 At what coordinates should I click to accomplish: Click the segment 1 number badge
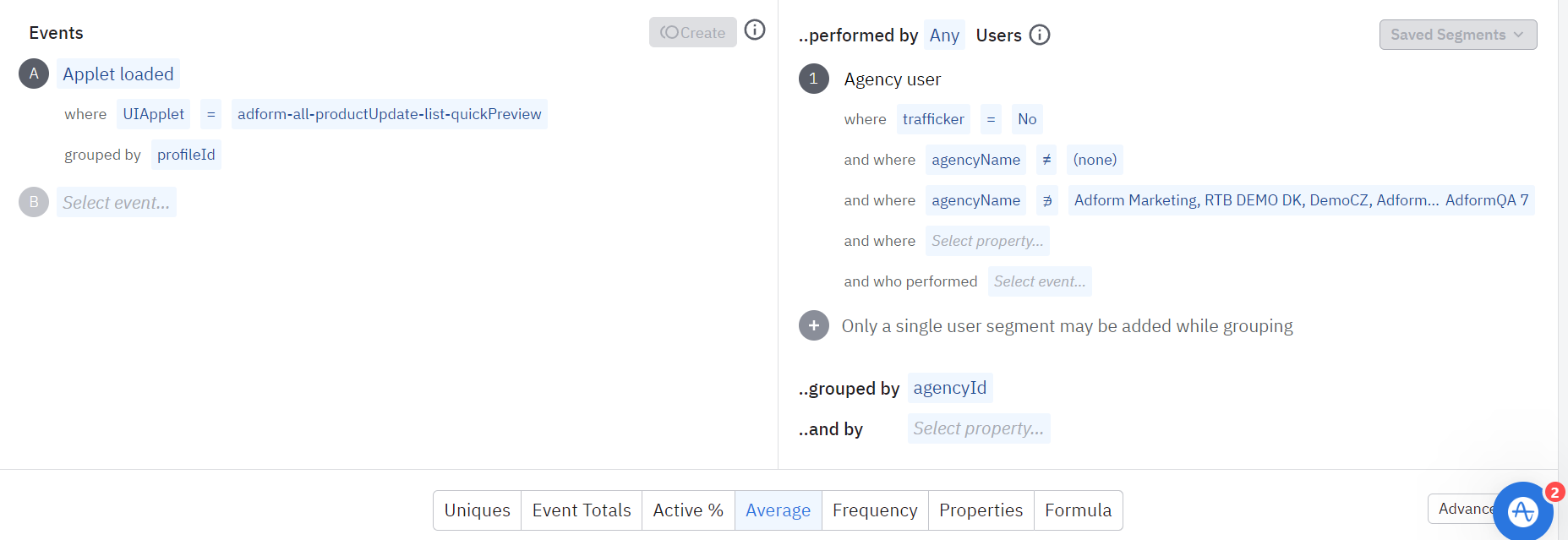[x=813, y=79]
